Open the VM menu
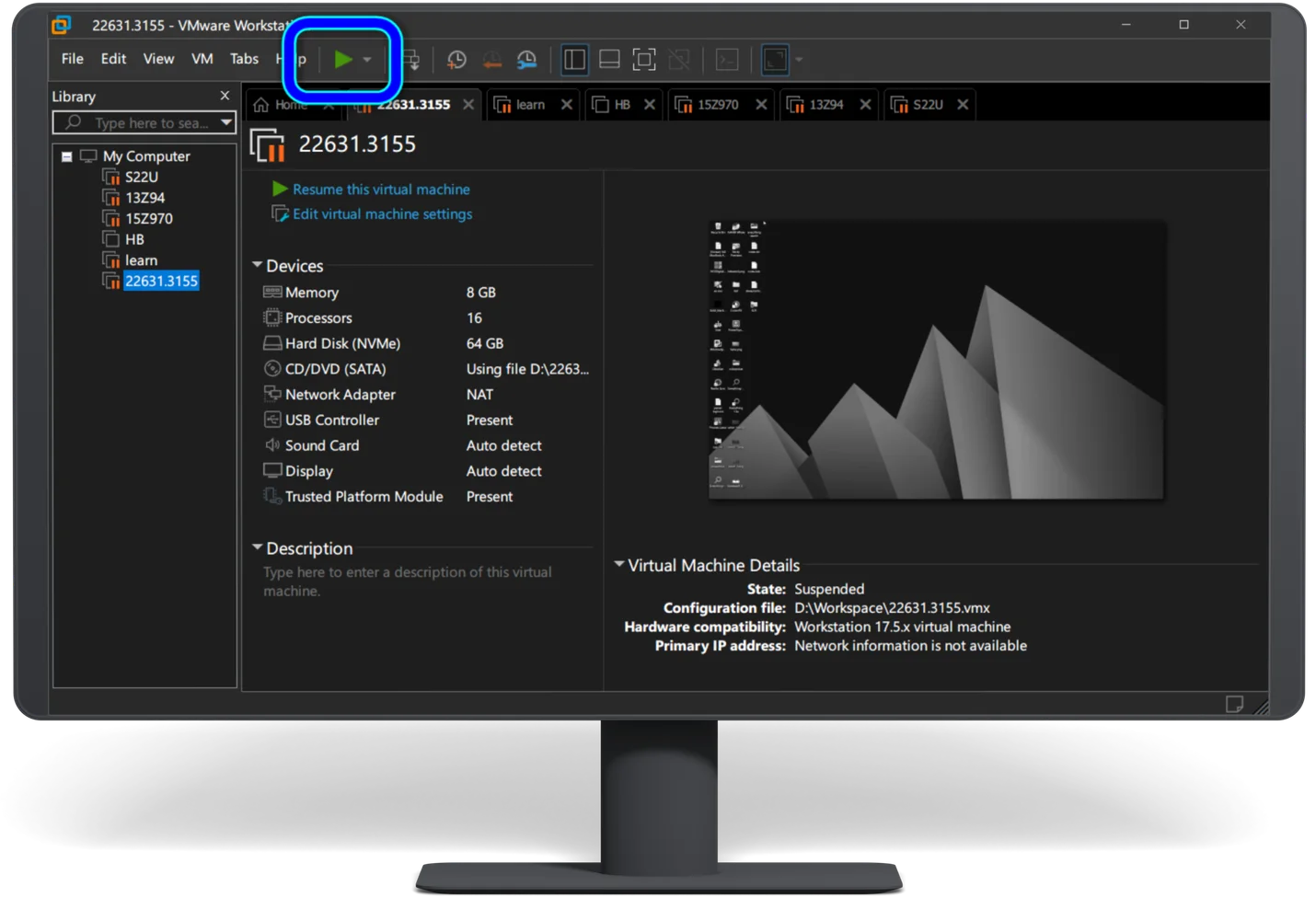Image resolution: width=1316 pixels, height=898 pixels. tap(202, 59)
